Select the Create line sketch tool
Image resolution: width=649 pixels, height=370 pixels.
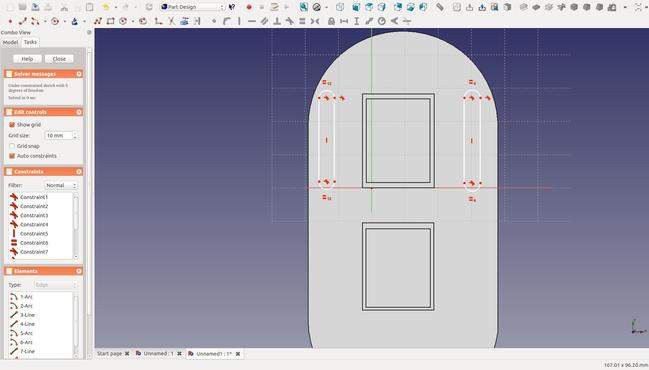(23, 21)
